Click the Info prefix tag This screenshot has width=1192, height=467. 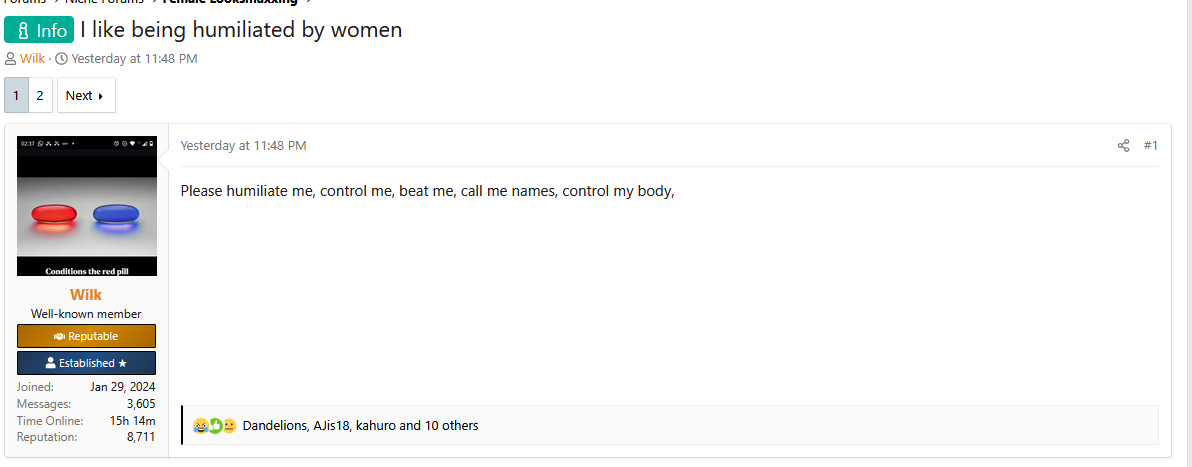[40, 30]
